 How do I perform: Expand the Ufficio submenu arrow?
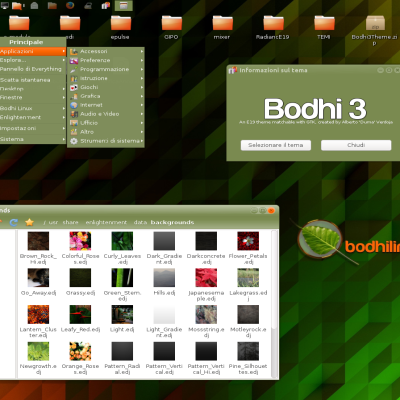[x=142, y=123]
